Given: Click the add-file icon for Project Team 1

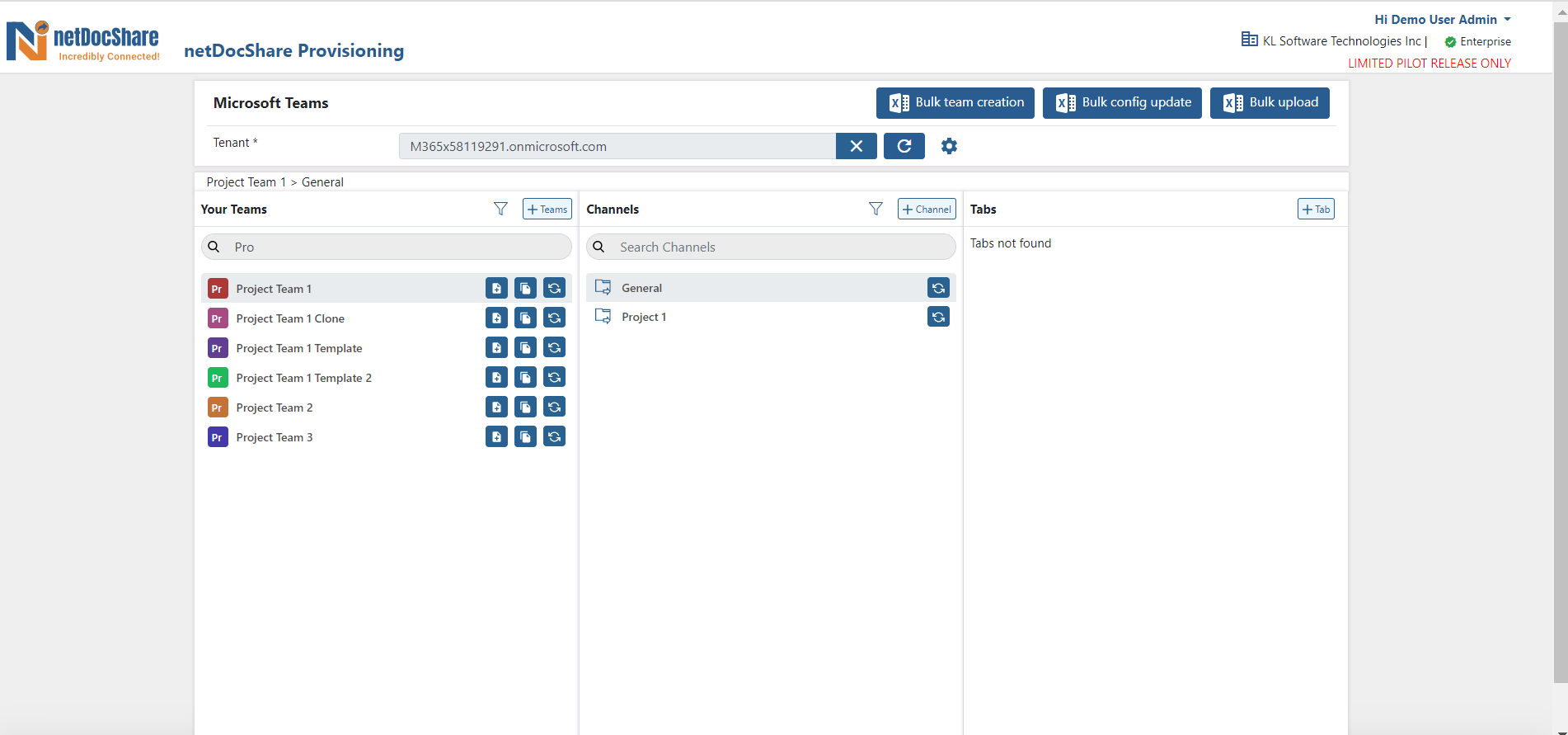Looking at the screenshot, I should (x=496, y=288).
